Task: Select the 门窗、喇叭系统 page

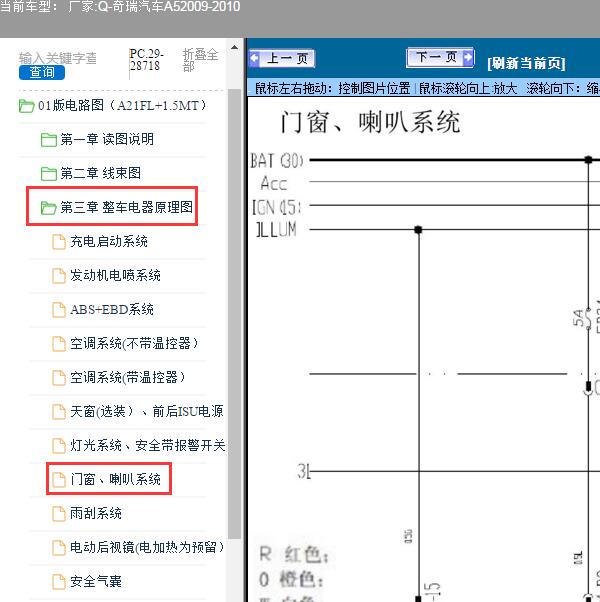Action: [115, 479]
